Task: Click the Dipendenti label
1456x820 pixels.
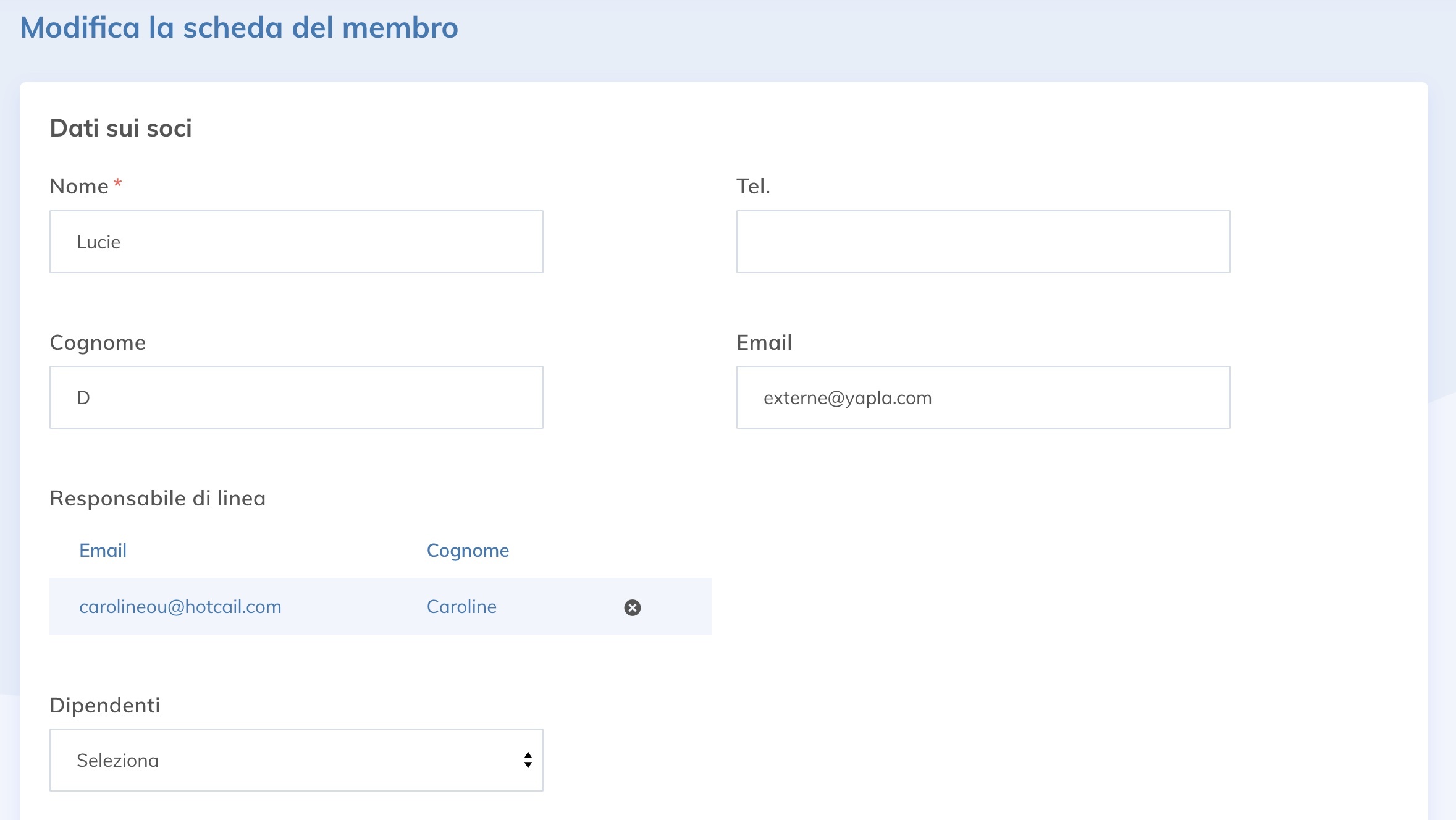Action: (x=104, y=705)
